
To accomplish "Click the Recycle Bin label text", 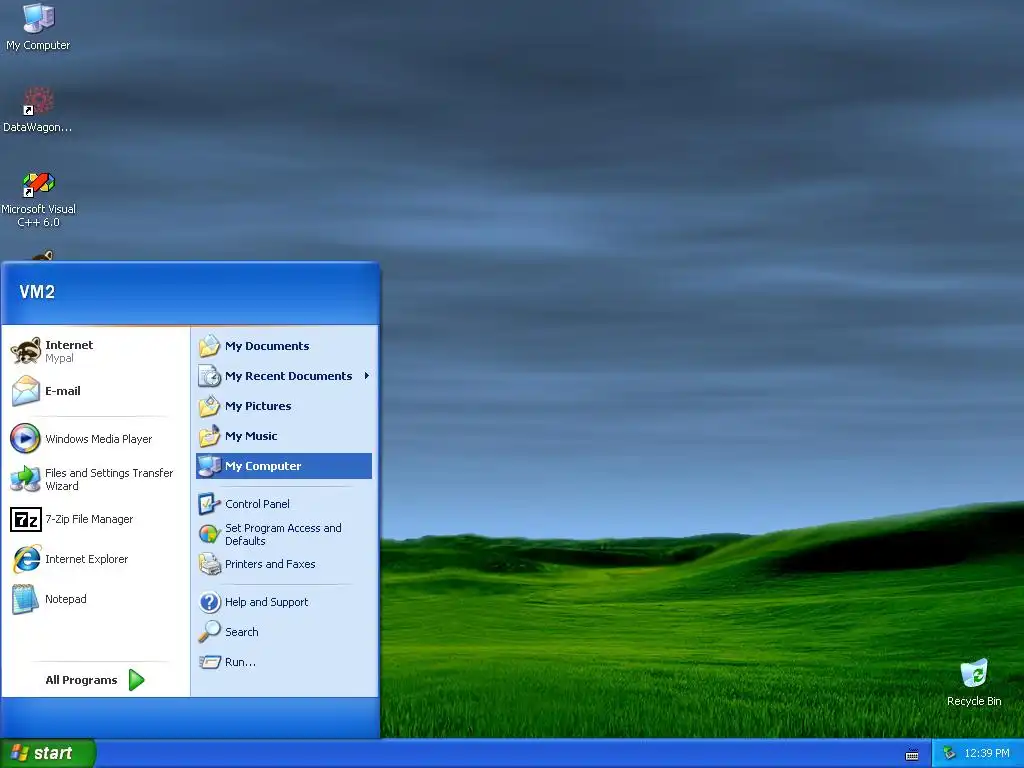I will (974, 701).
